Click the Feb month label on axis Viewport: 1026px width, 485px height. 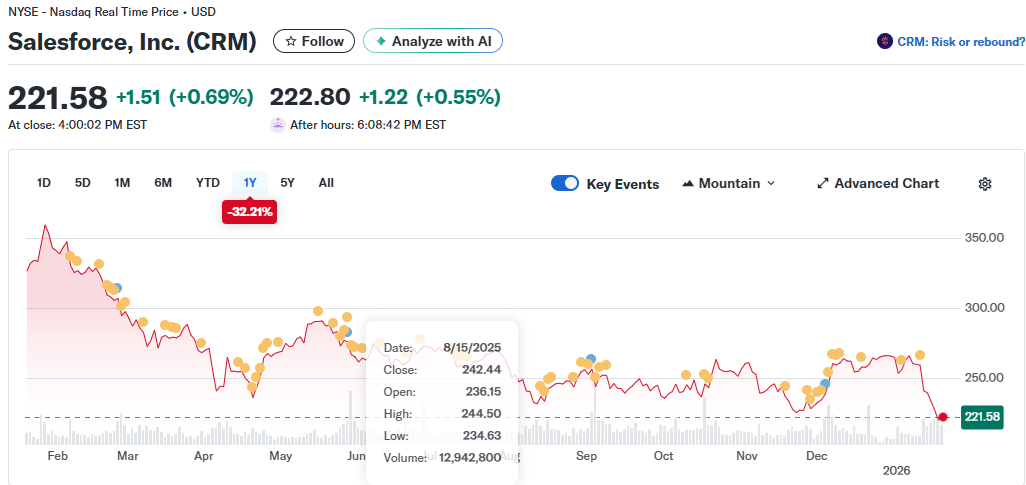pyautogui.click(x=57, y=456)
